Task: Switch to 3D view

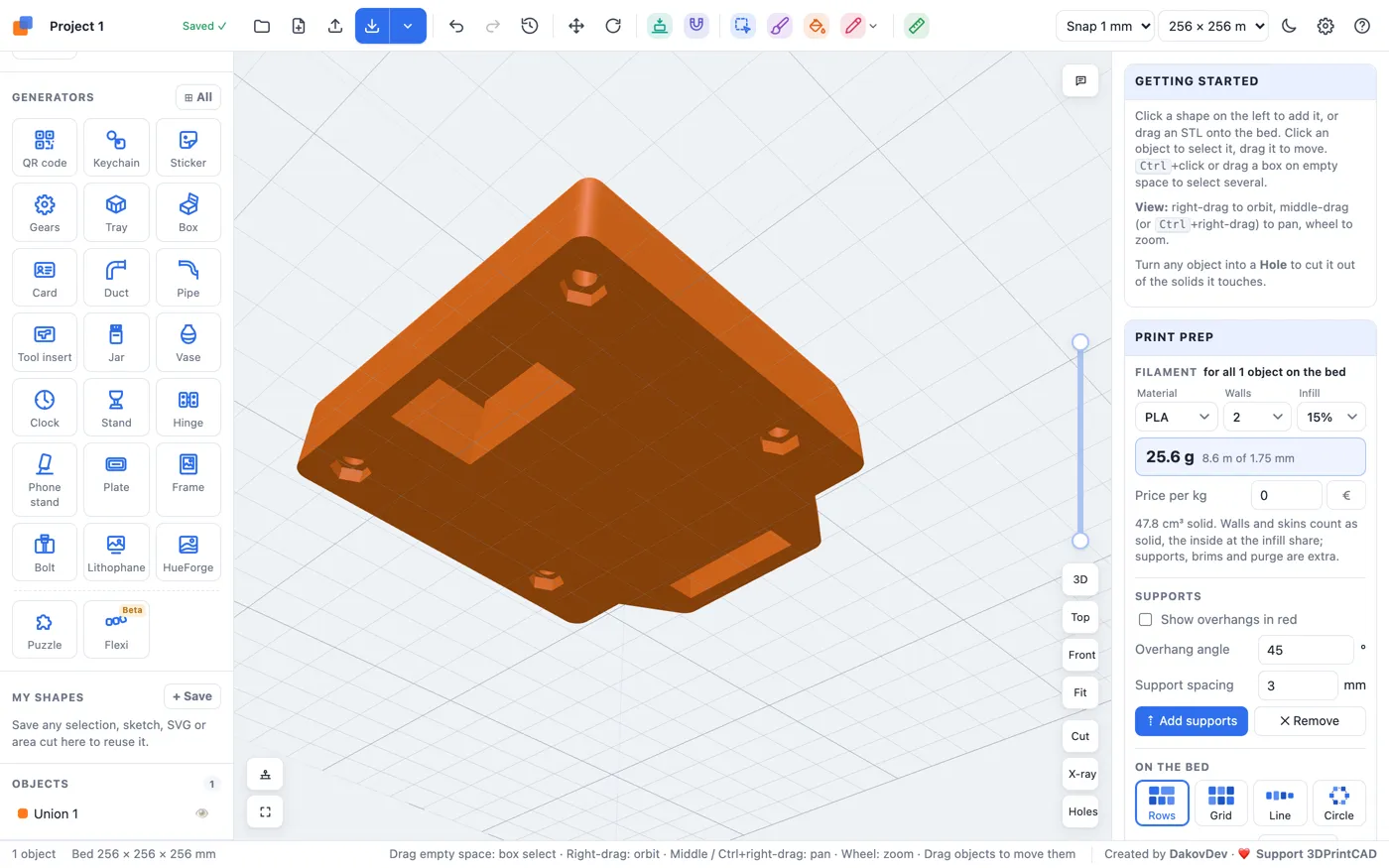Action: coord(1080,579)
